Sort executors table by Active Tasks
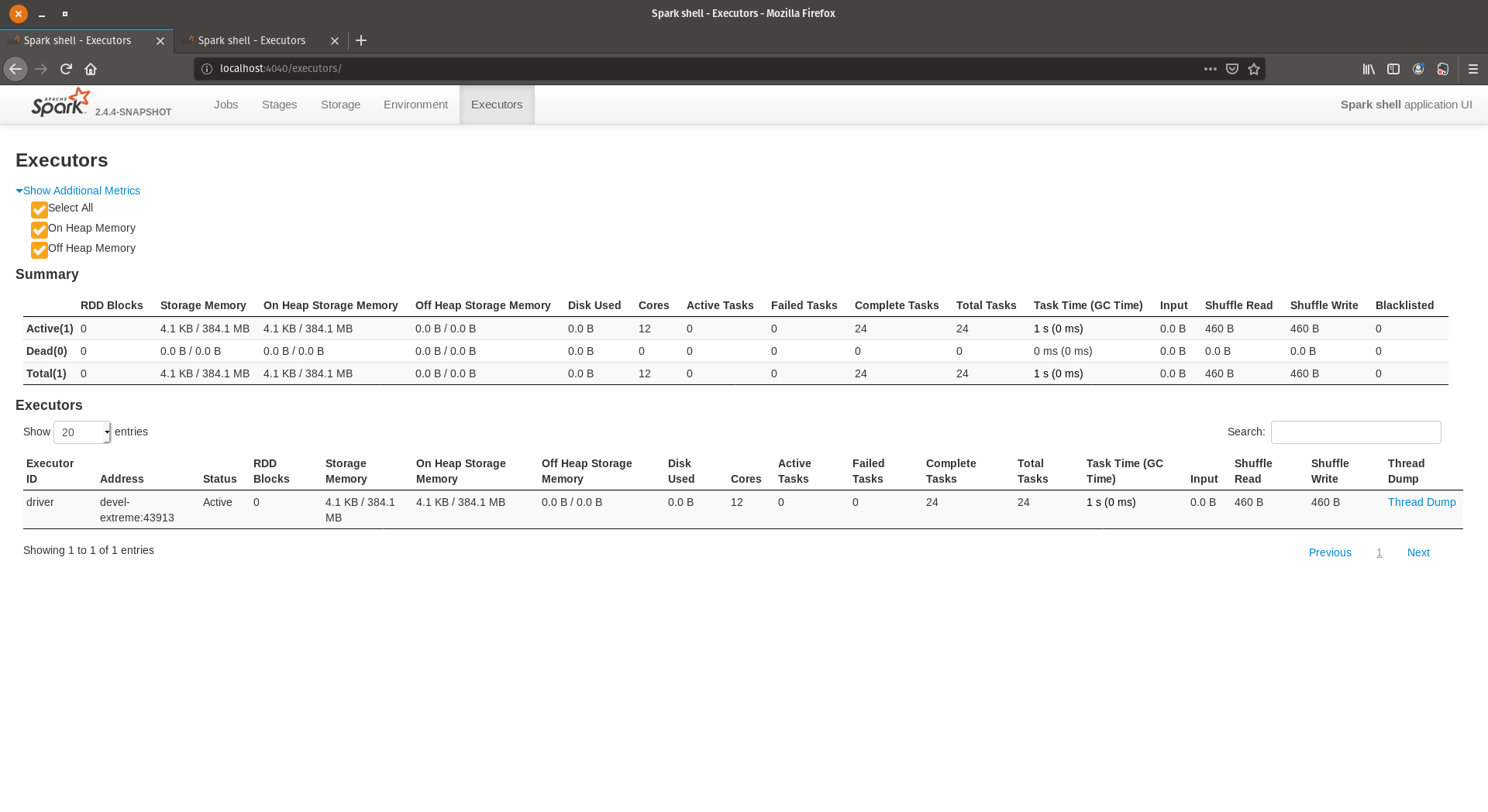 pyautogui.click(x=794, y=471)
